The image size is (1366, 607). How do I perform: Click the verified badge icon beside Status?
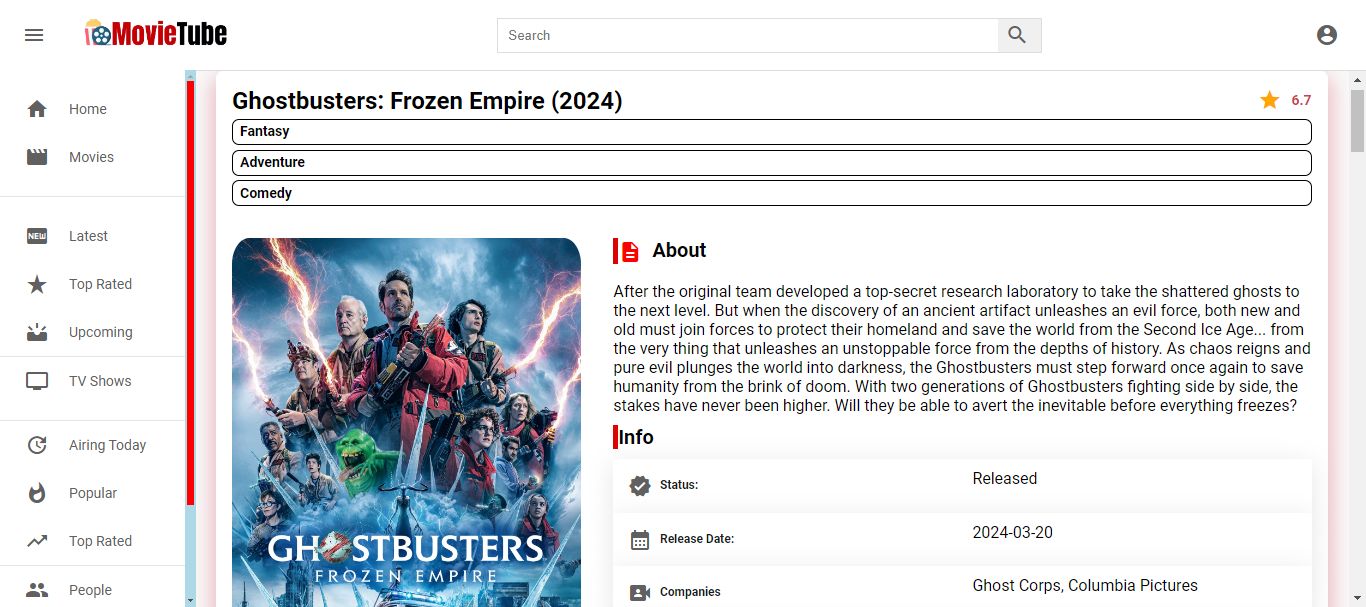pos(640,486)
